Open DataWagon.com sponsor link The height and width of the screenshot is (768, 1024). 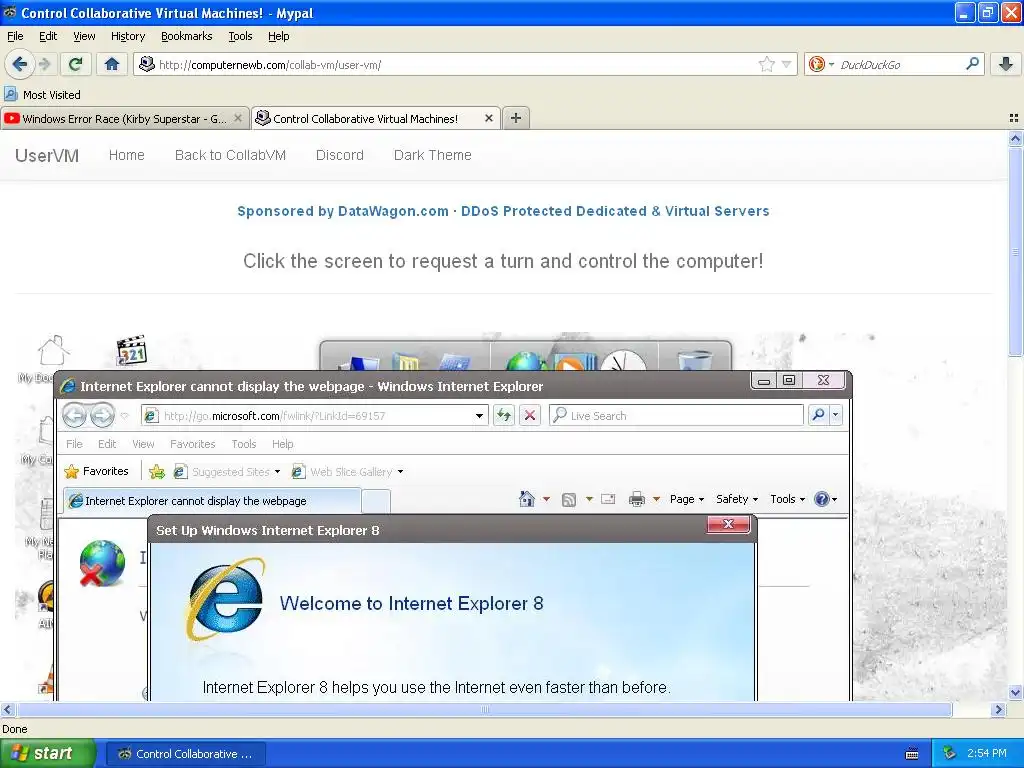pos(503,211)
